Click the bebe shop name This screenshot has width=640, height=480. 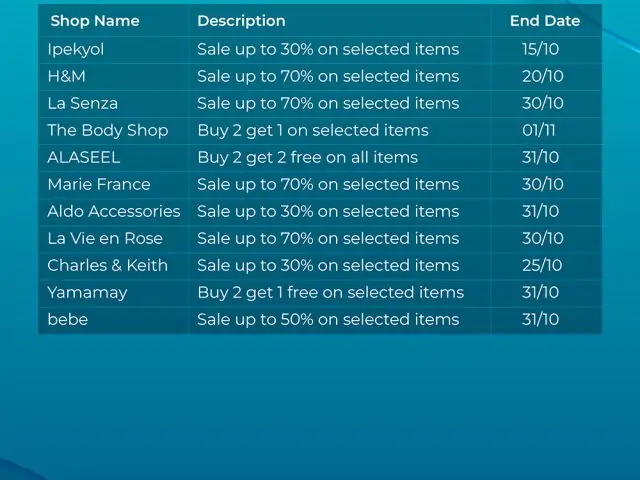point(67,319)
